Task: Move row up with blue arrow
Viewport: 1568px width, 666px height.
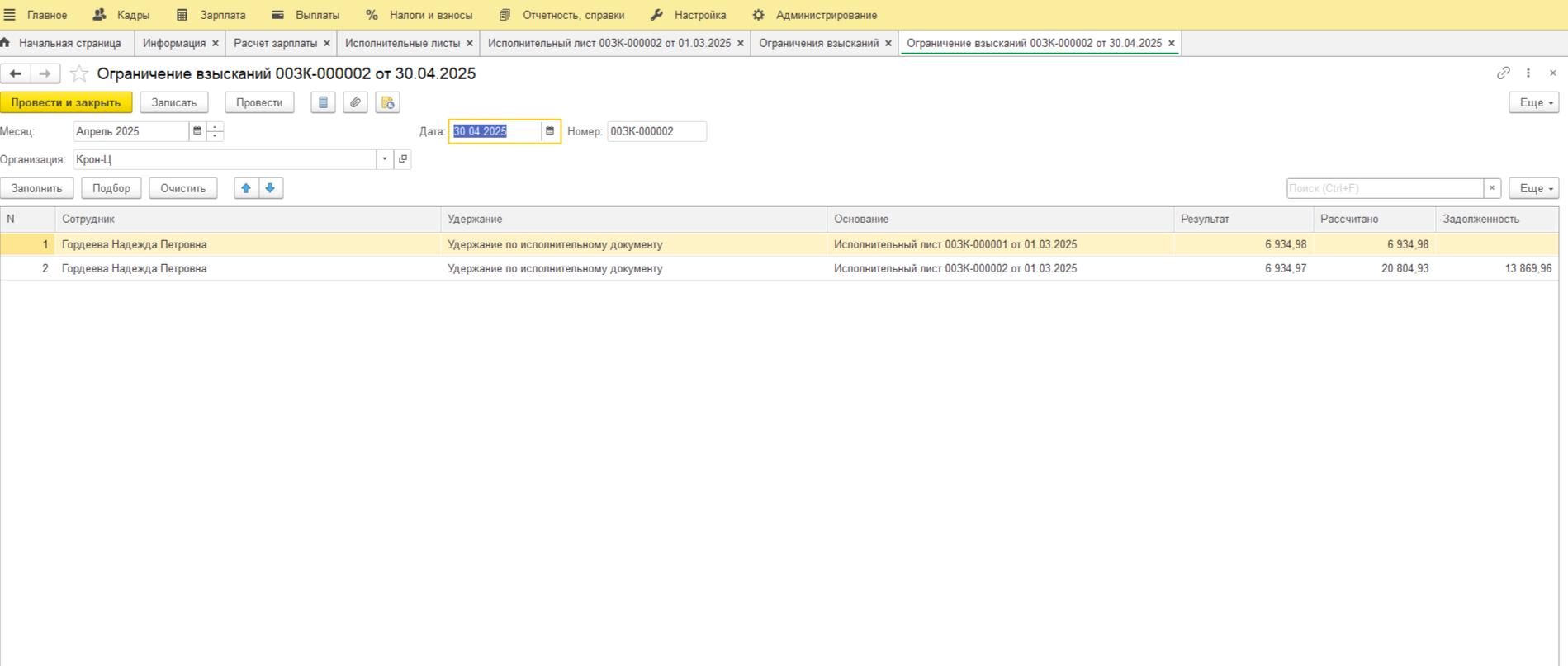Action: [x=246, y=188]
